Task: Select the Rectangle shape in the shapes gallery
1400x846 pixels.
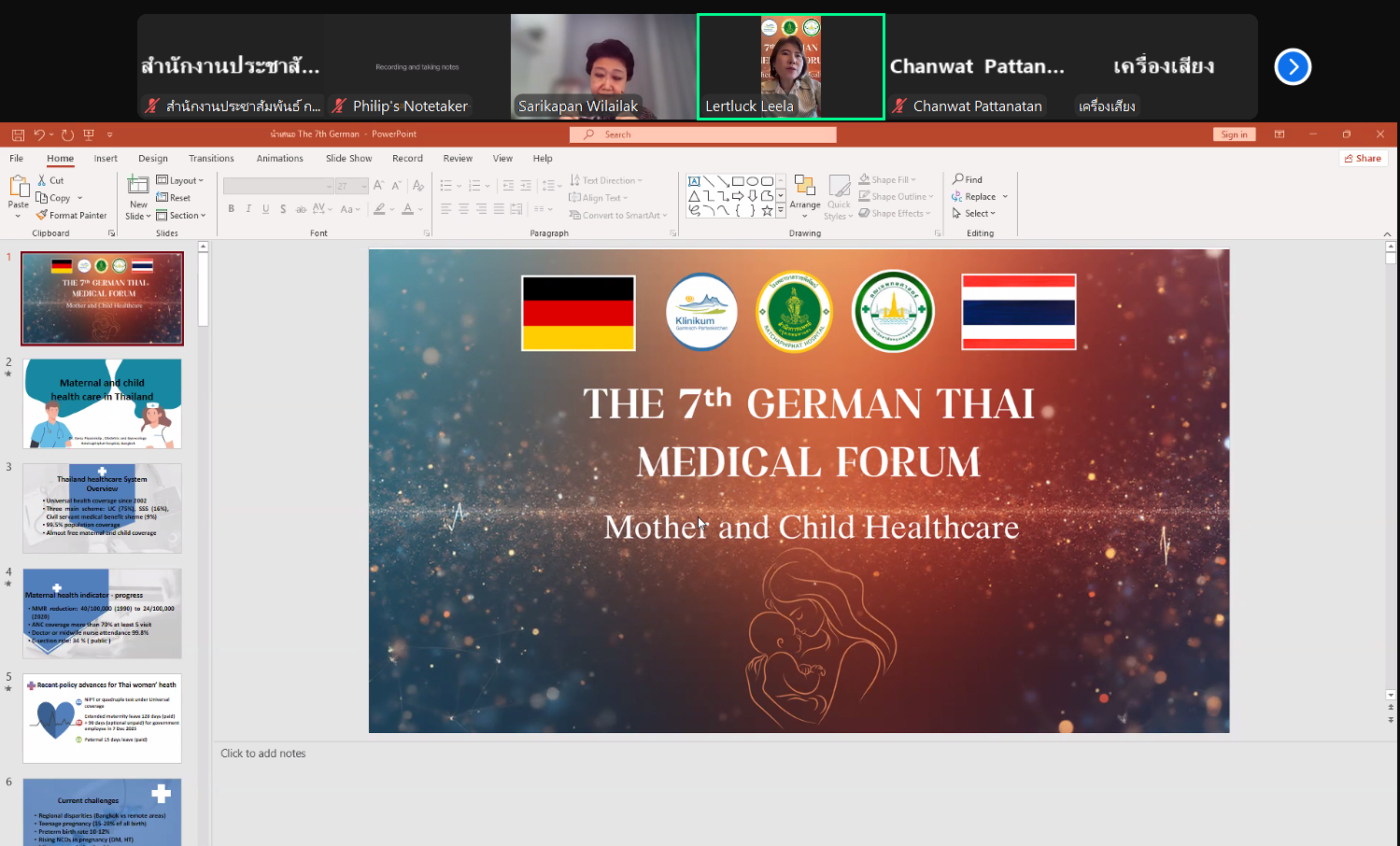Action: (x=738, y=181)
